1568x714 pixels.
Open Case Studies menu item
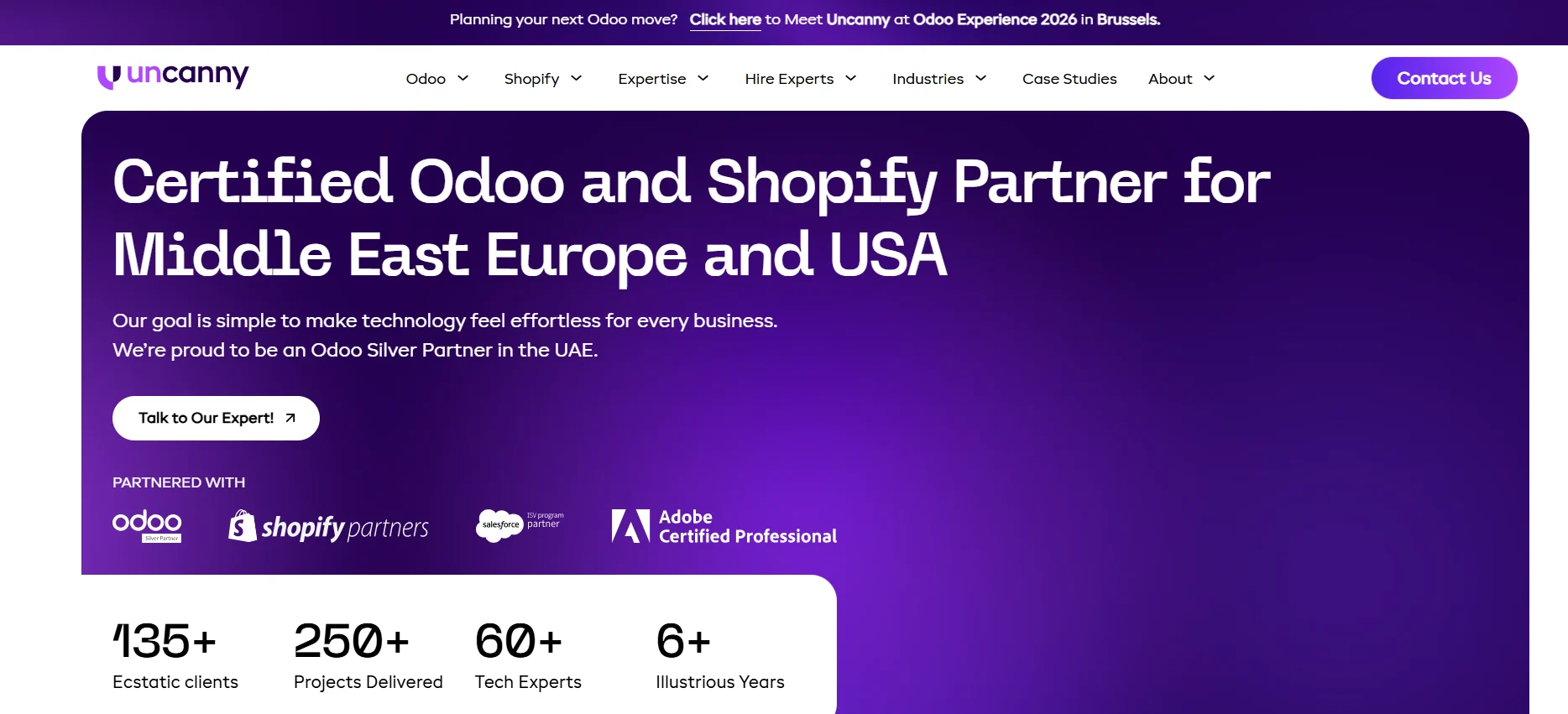tap(1069, 79)
